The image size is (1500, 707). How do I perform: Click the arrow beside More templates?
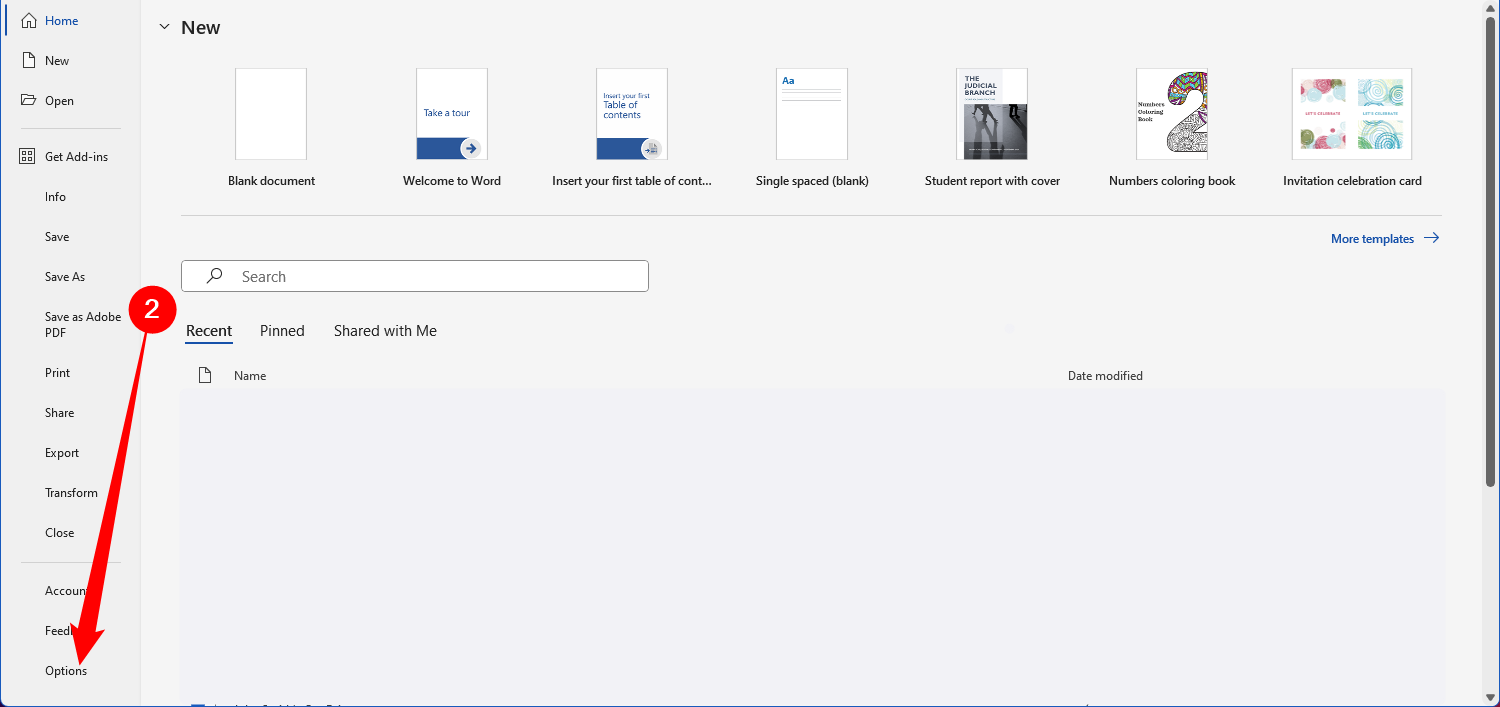(x=1431, y=239)
